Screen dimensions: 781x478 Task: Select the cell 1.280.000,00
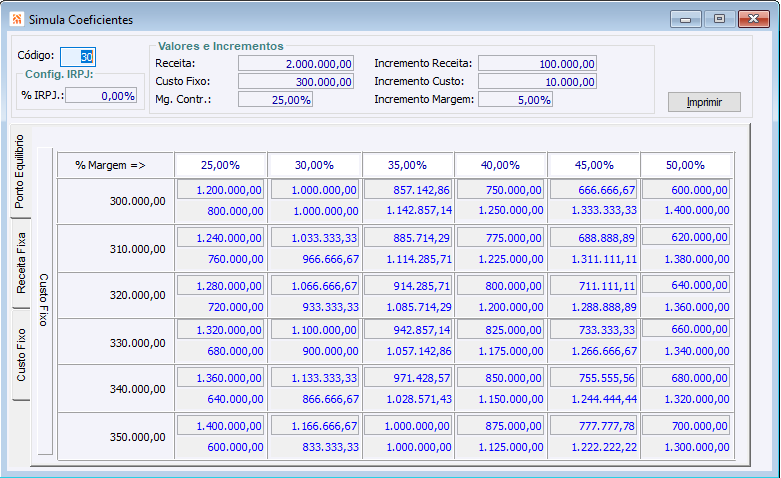pyautogui.click(x=220, y=286)
